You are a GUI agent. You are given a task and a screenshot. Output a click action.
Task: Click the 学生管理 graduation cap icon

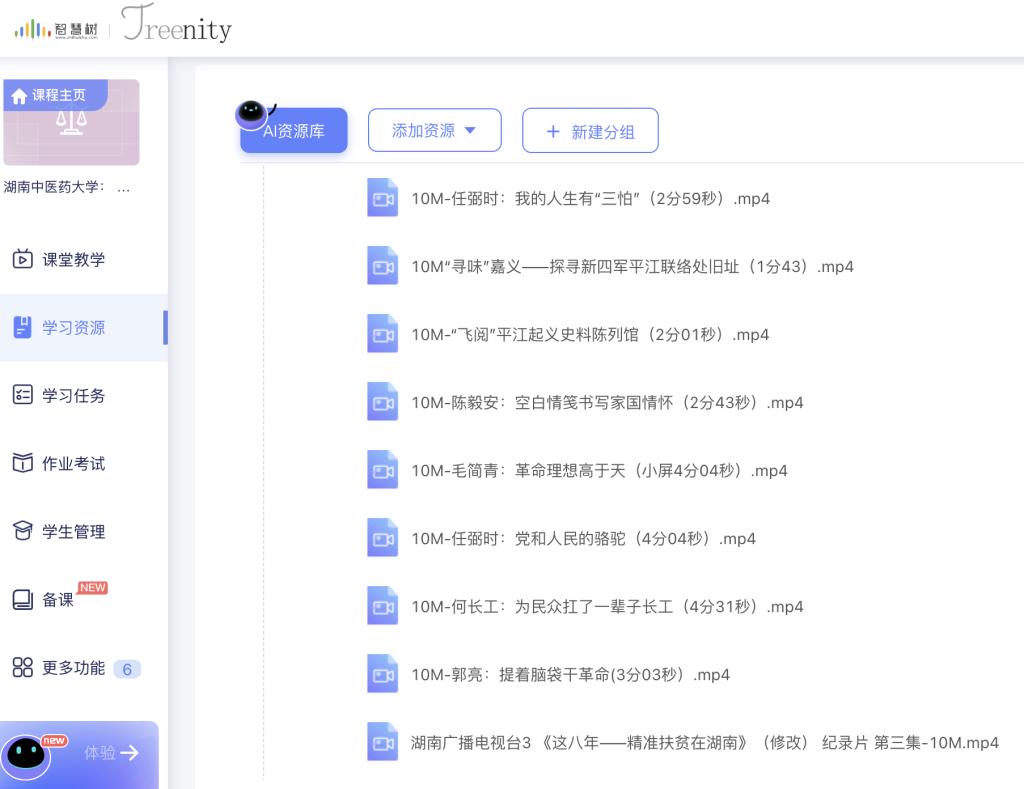tap(22, 532)
